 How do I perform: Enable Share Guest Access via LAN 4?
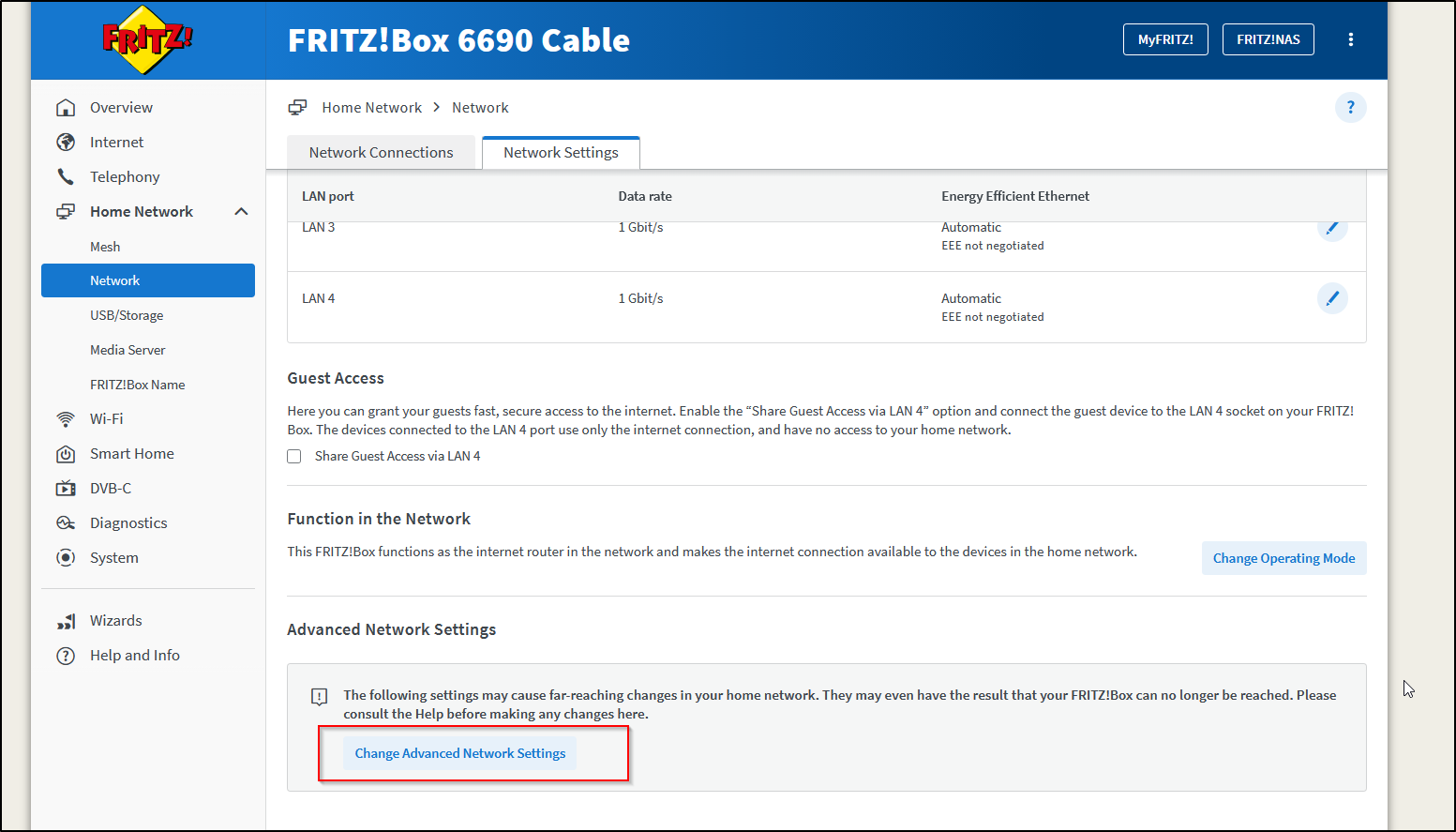coord(294,457)
